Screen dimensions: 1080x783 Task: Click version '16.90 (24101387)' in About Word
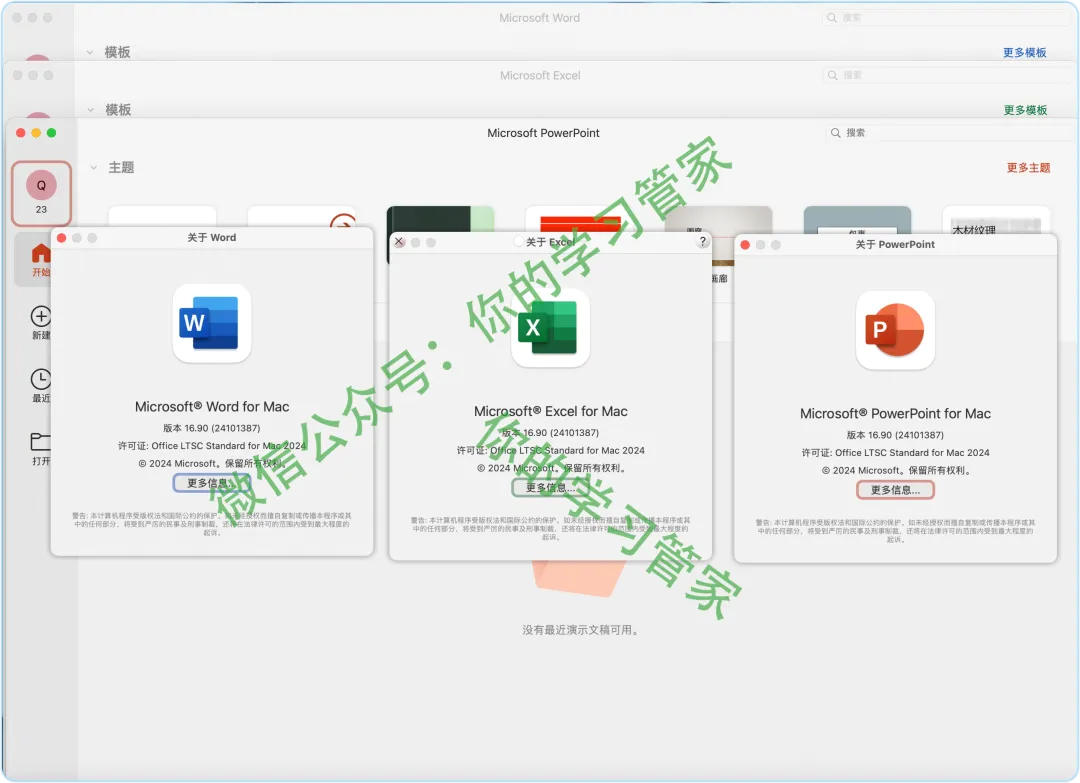222,428
